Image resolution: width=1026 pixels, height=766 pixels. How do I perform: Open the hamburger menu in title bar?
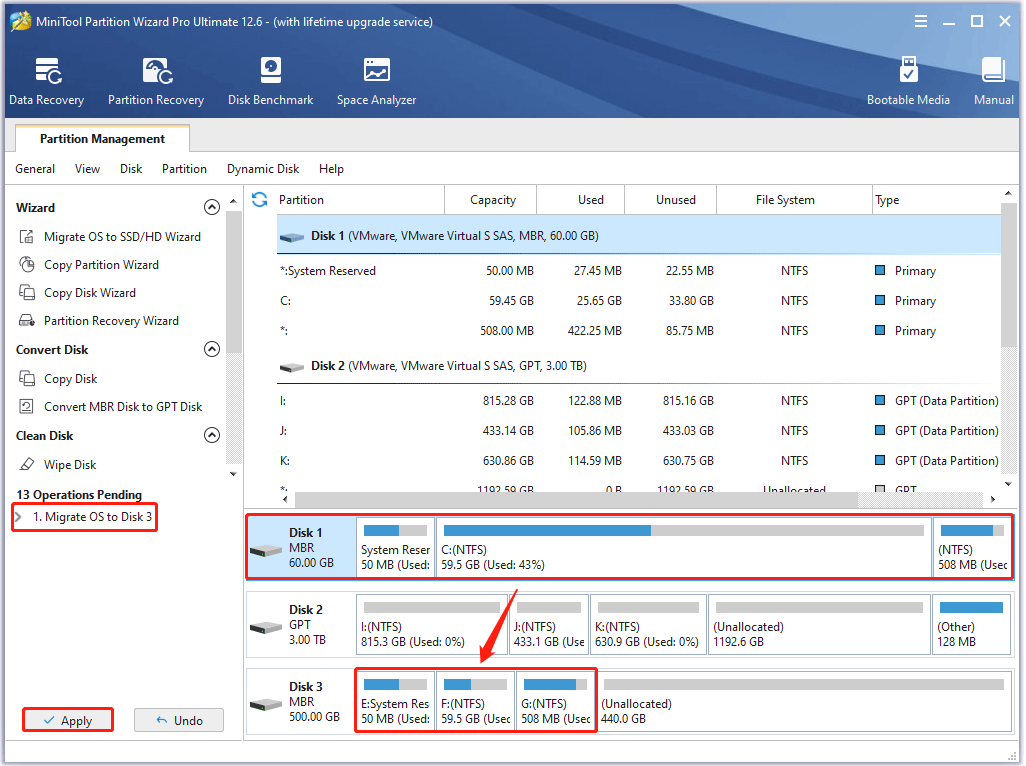pos(921,22)
